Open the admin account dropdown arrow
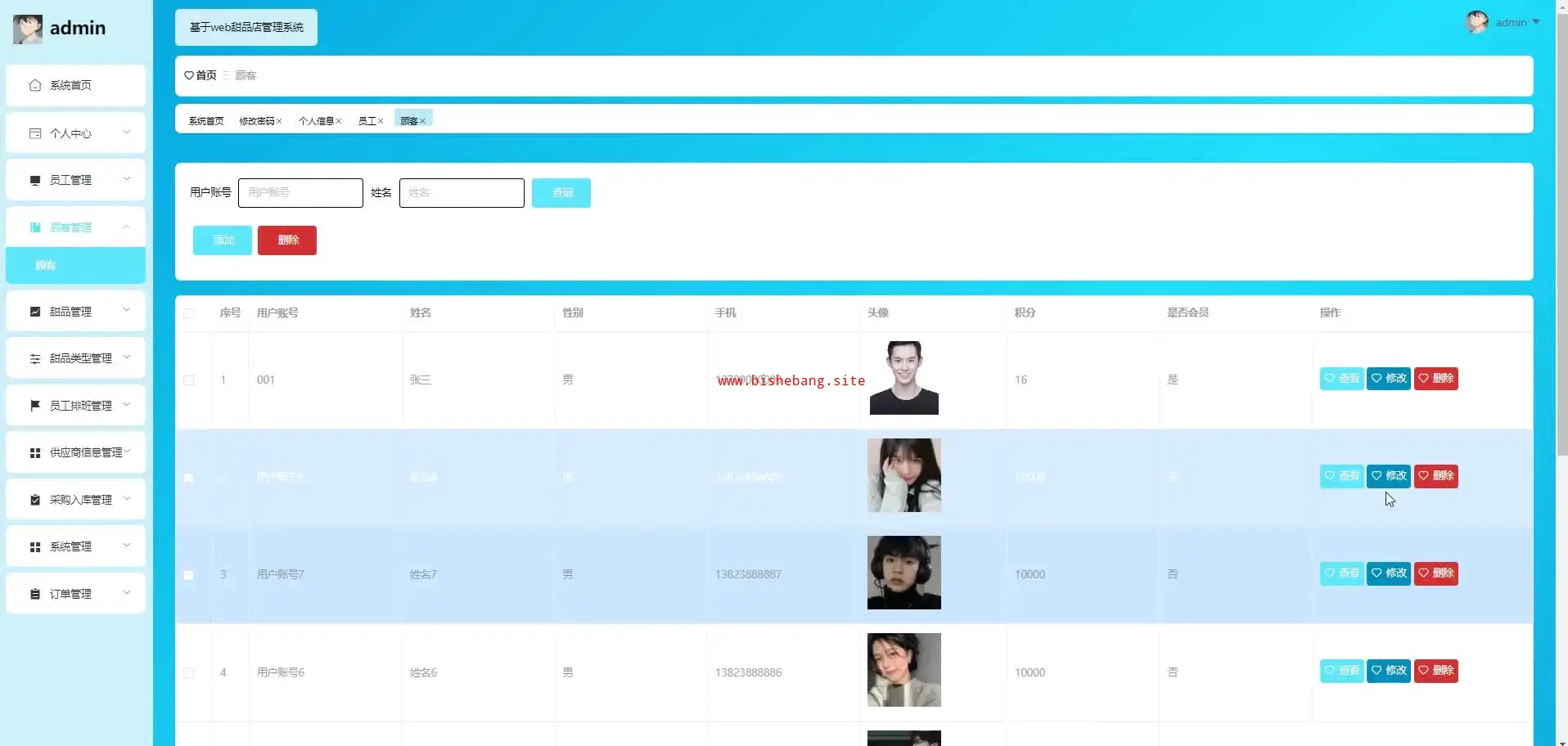The height and width of the screenshot is (746, 1568). click(x=1535, y=22)
